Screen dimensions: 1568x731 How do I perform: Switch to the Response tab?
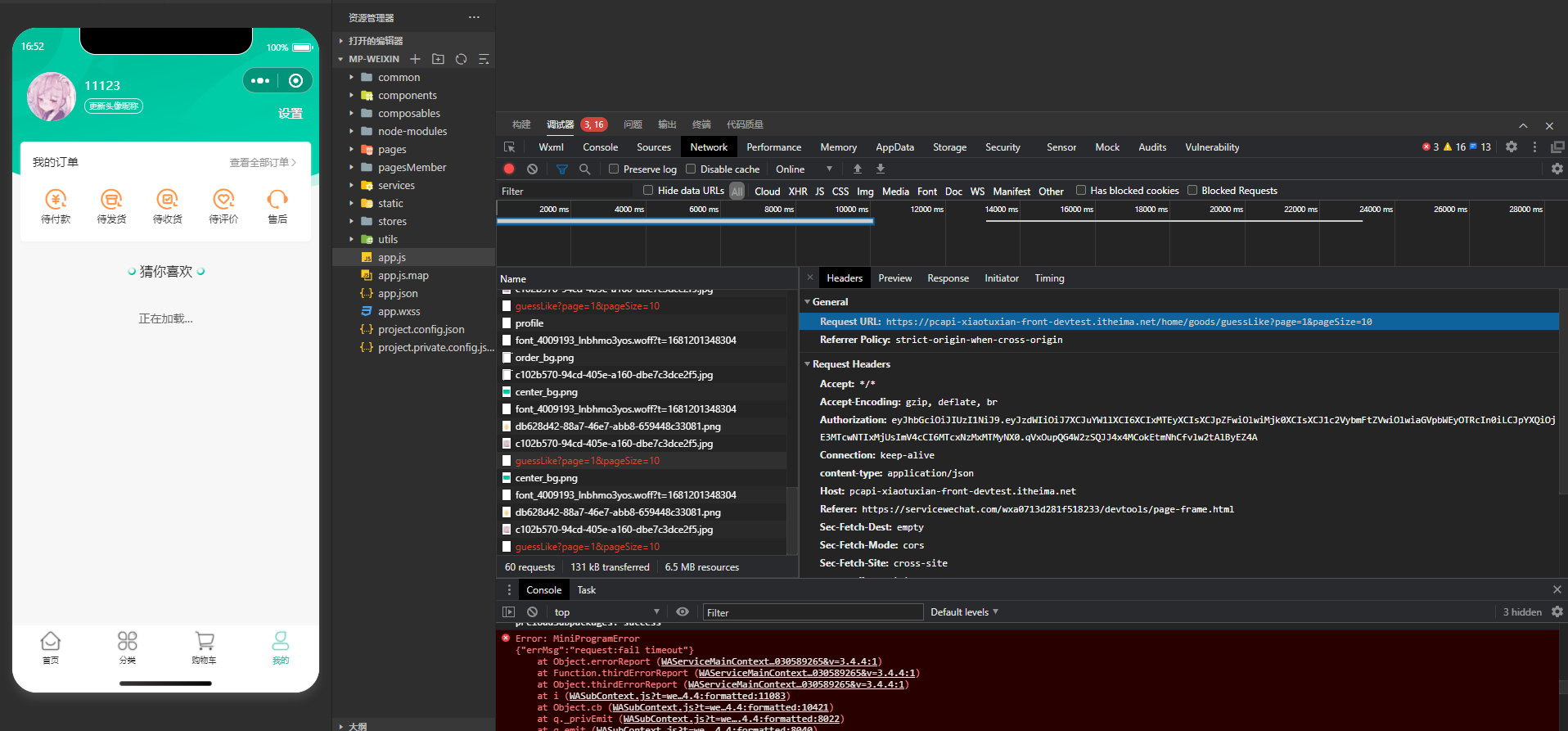[948, 278]
